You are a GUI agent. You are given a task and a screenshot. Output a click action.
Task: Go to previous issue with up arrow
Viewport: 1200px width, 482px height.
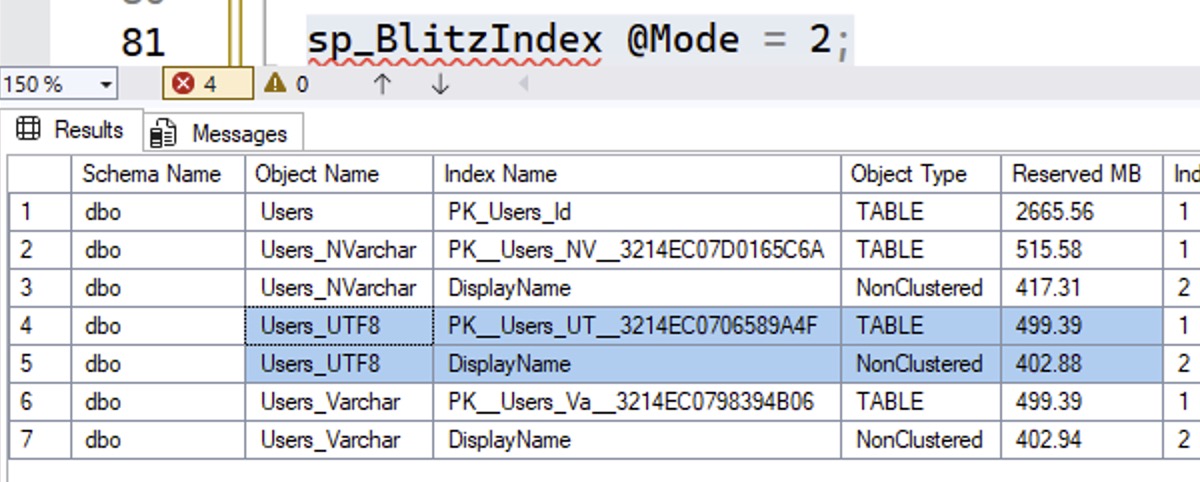382,84
